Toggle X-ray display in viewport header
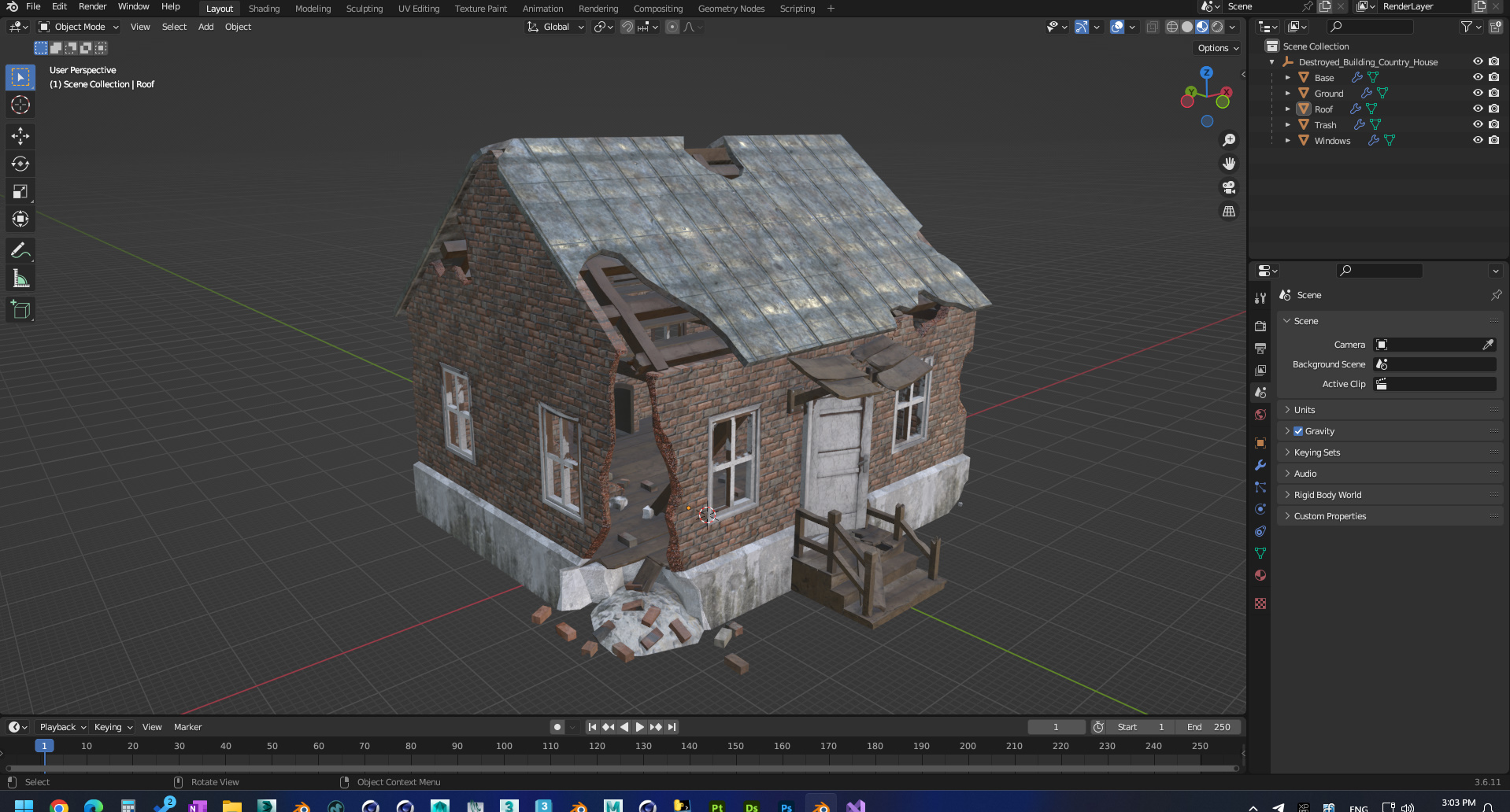Screen dimensions: 1510x812 point(1152,27)
